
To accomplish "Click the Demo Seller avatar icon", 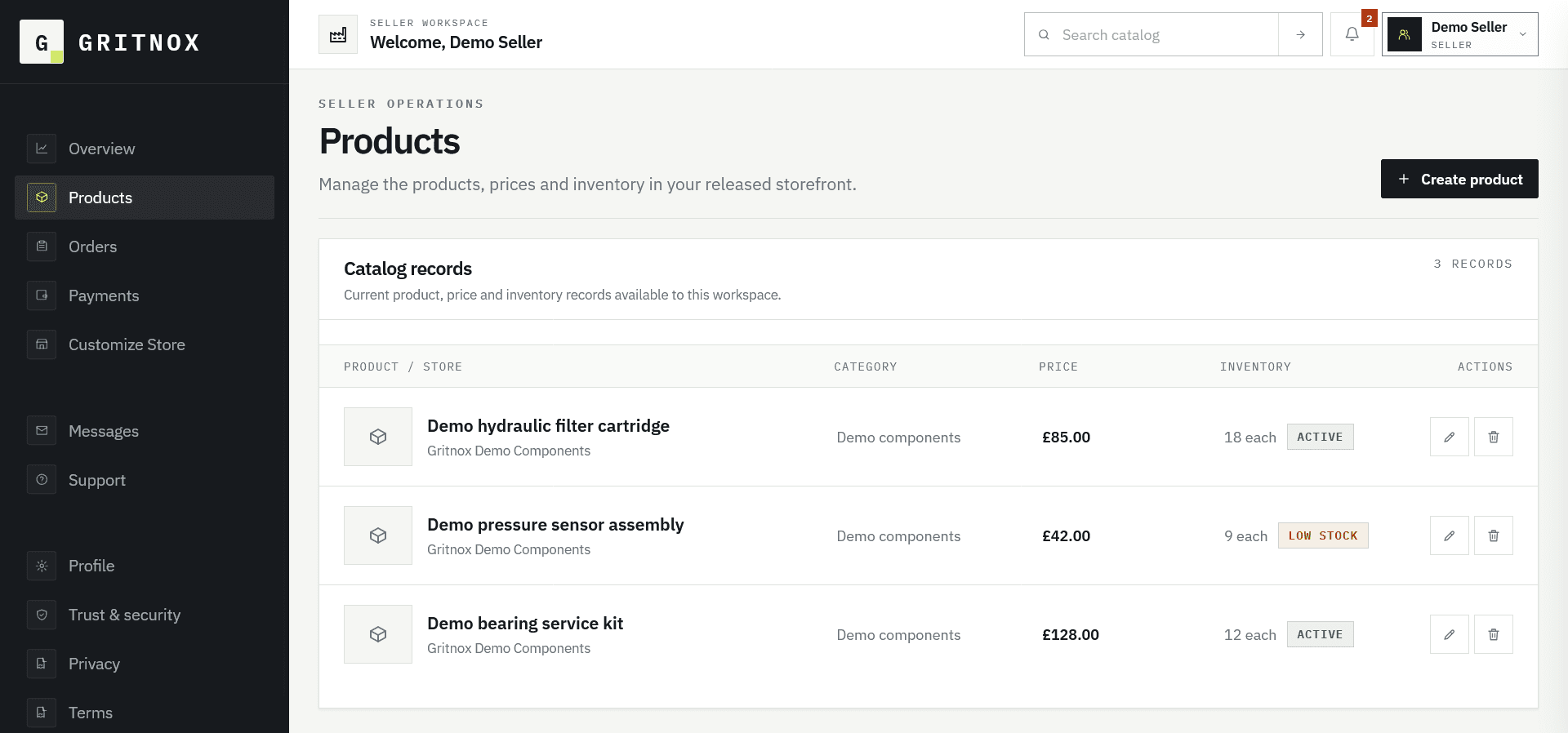I will (x=1405, y=34).
